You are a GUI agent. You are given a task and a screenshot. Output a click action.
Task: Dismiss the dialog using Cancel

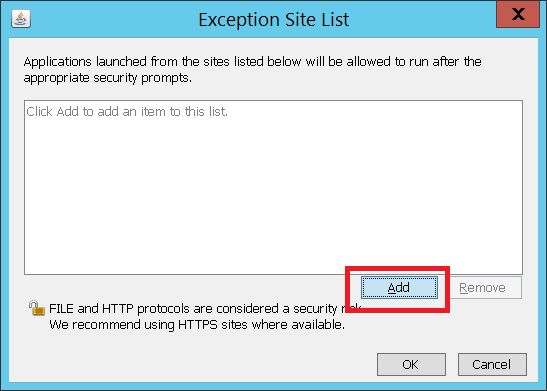click(492, 364)
